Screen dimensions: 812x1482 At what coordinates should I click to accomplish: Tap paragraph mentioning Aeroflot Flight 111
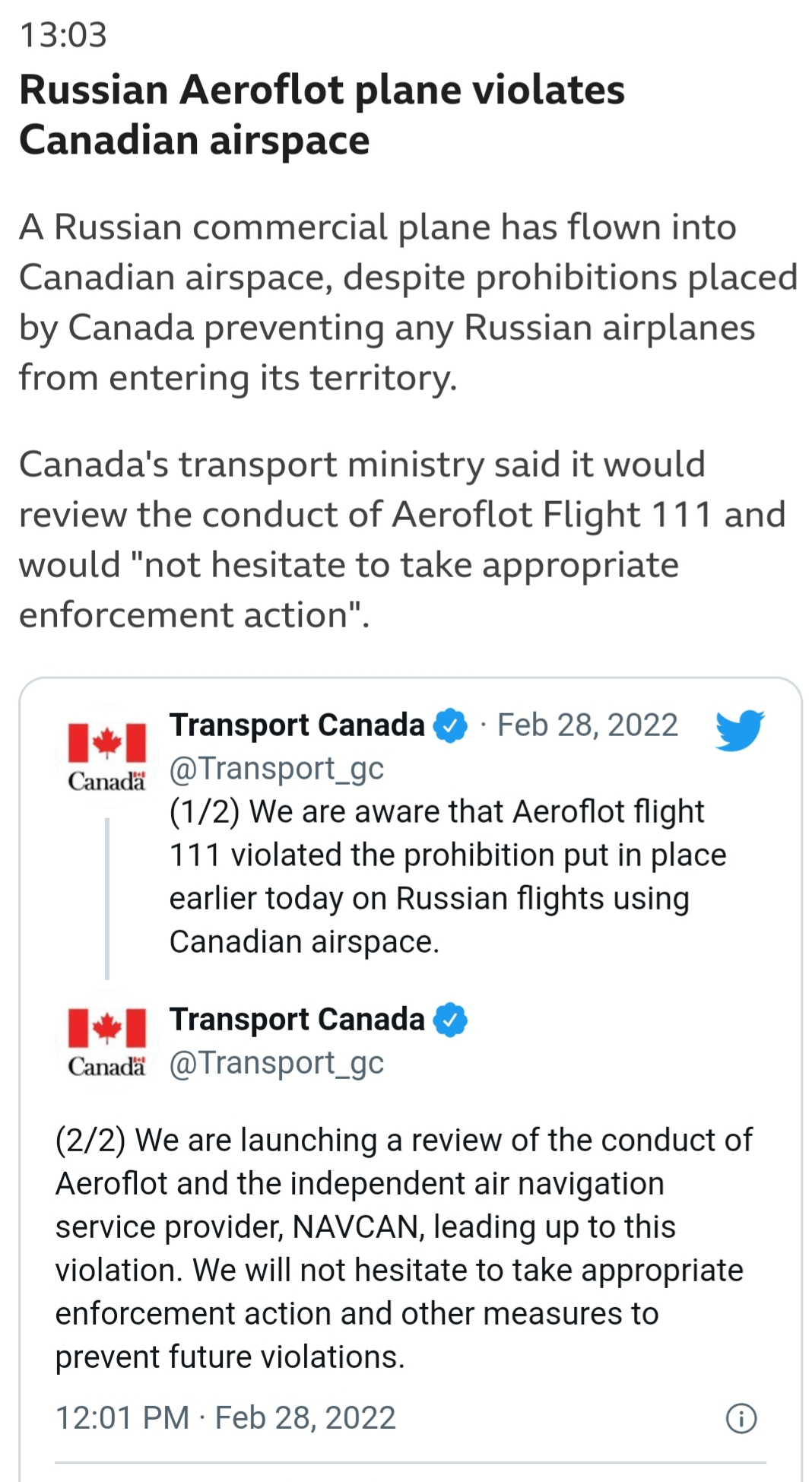tap(402, 540)
